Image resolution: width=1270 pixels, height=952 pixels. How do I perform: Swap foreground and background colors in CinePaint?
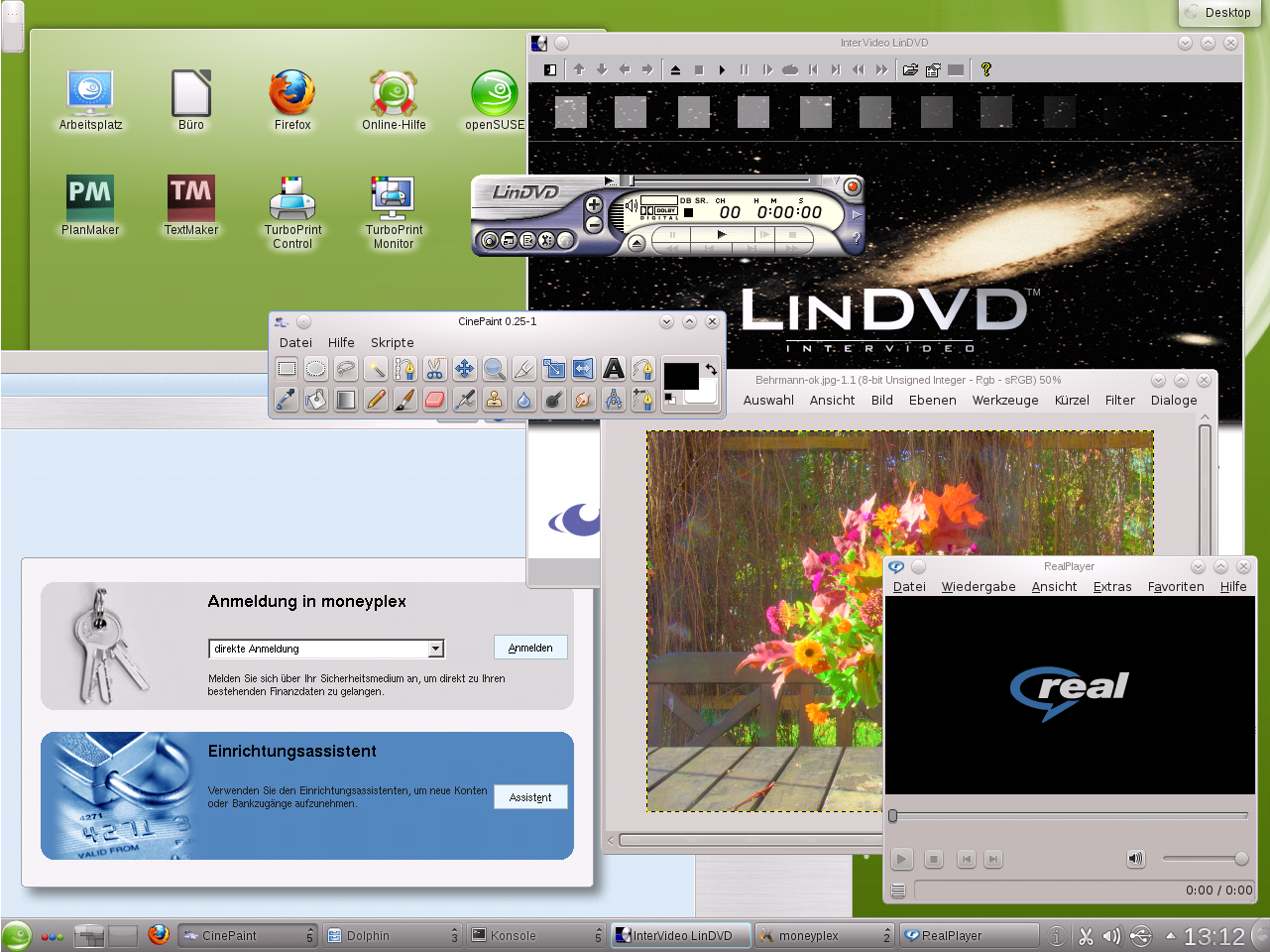point(711,369)
